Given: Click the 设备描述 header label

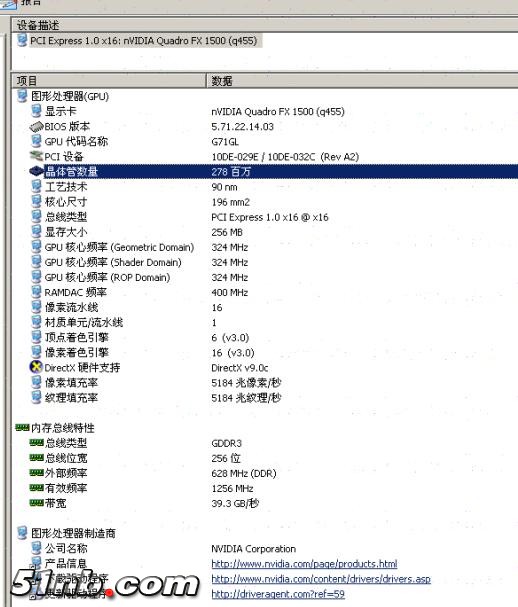Looking at the screenshot, I should point(38,26).
